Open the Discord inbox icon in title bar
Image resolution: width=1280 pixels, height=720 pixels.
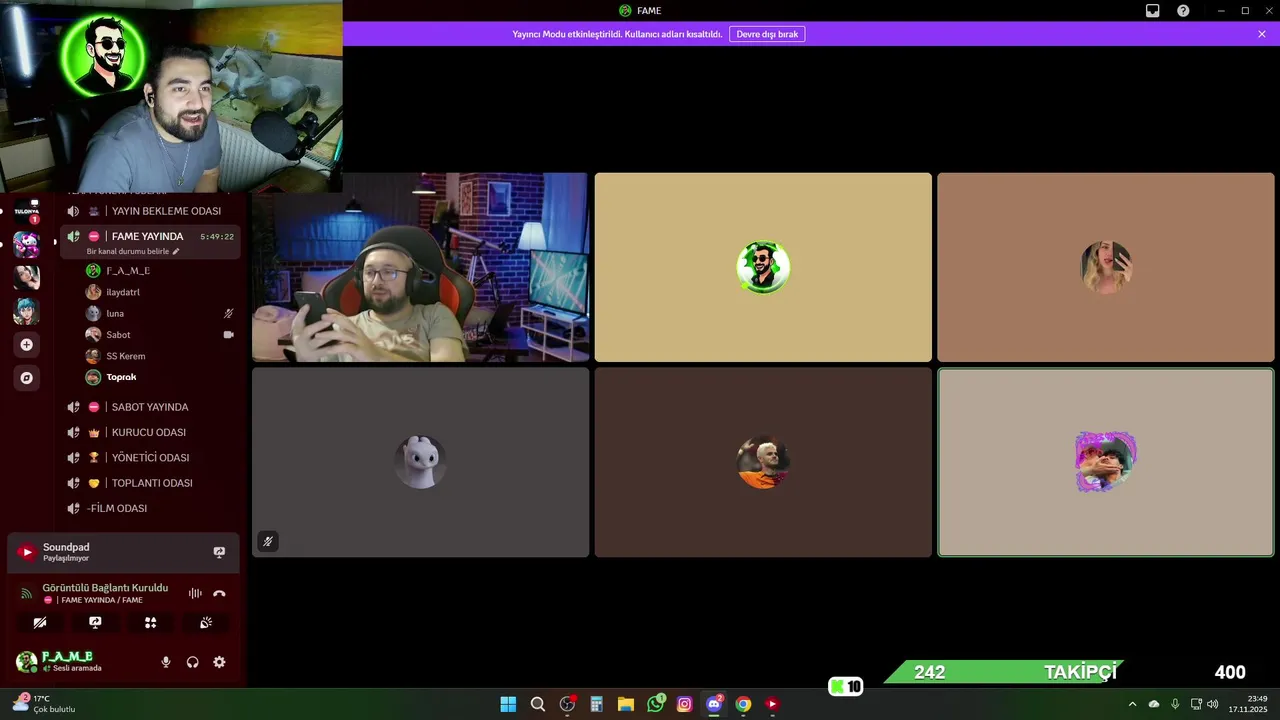[x=1152, y=11]
